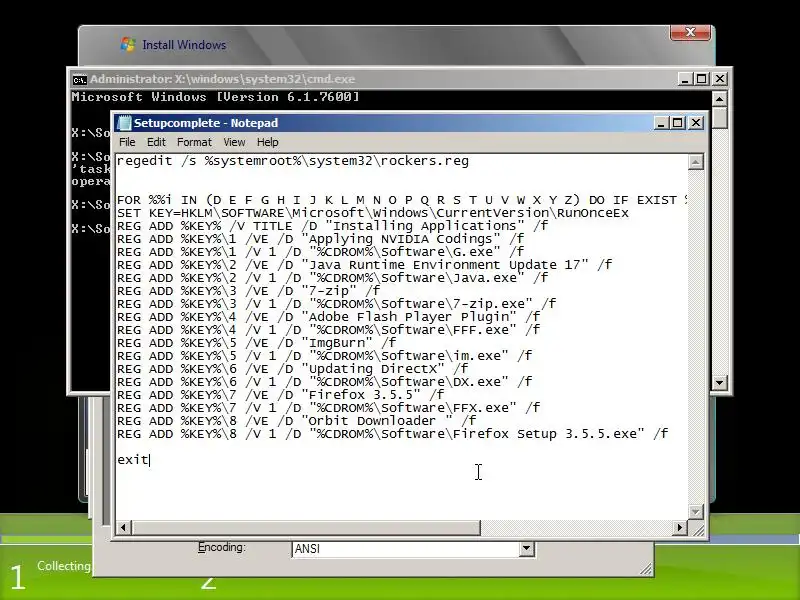Close the Administrator cmd.exe window
The width and height of the screenshot is (800, 600).
click(x=720, y=79)
